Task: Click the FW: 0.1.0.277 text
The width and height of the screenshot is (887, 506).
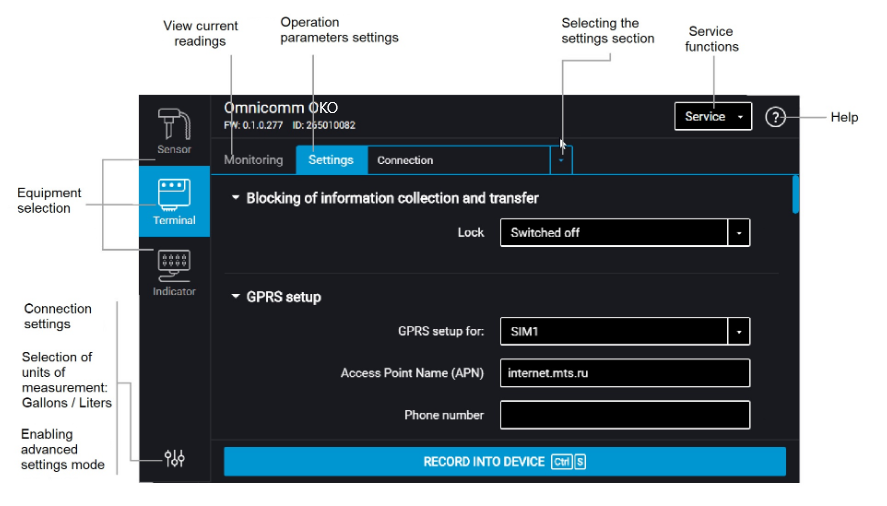Action: (253, 126)
